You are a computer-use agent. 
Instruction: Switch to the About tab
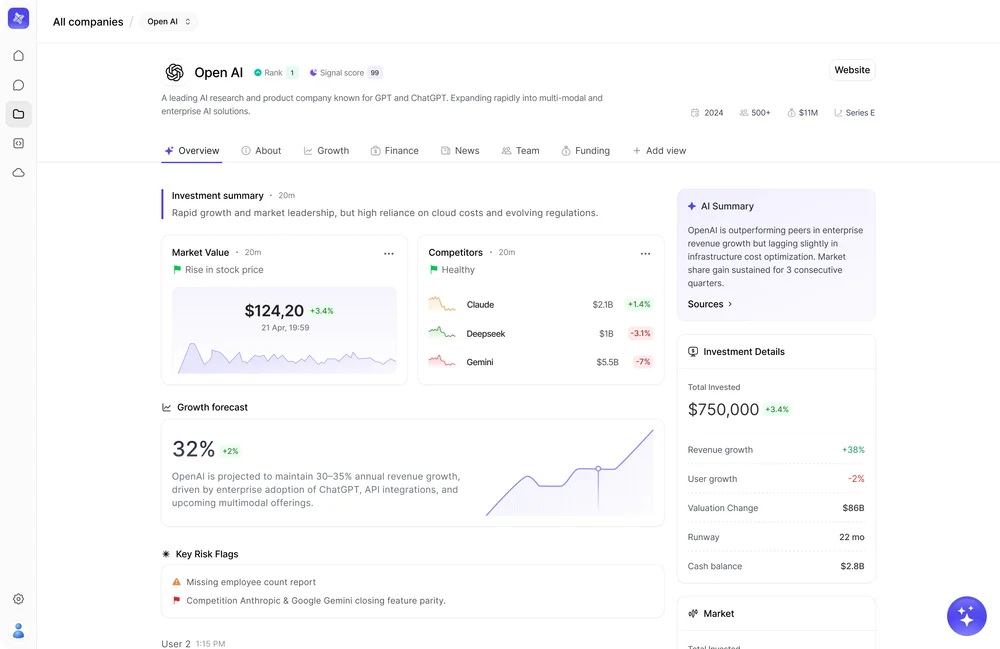pos(261,151)
